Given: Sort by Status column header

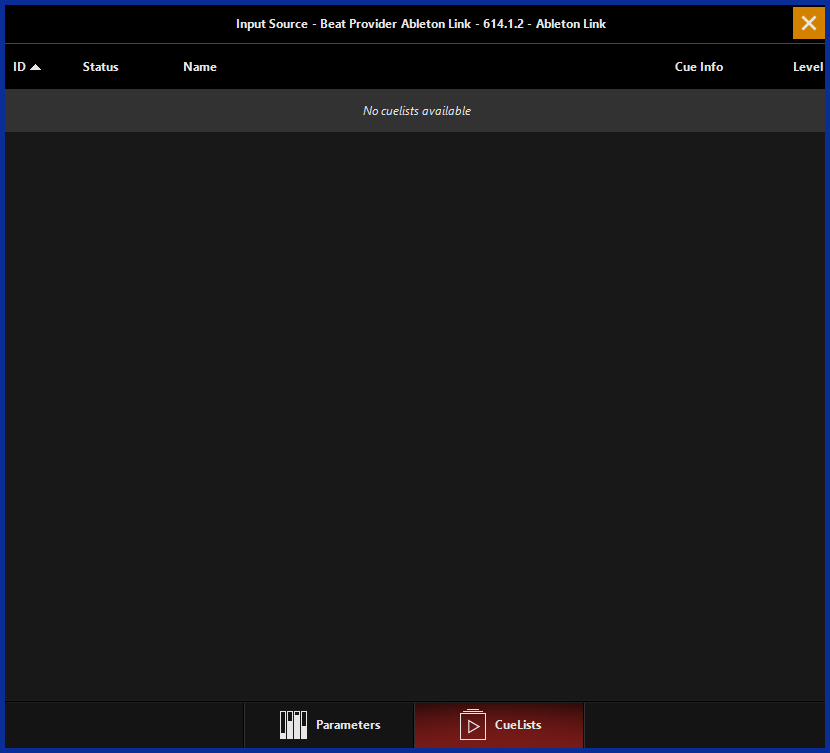Looking at the screenshot, I should pyautogui.click(x=101, y=67).
